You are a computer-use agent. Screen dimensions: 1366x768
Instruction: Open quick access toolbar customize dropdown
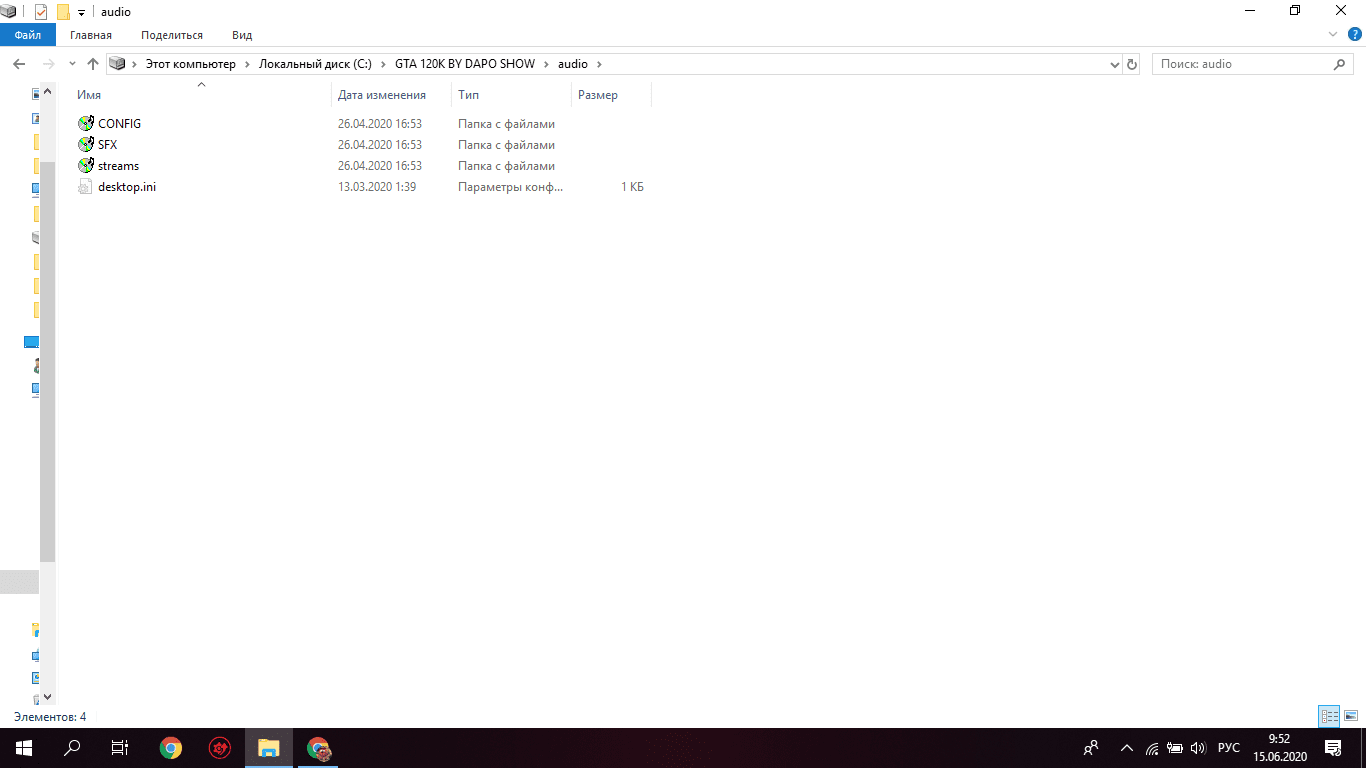click(x=82, y=13)
